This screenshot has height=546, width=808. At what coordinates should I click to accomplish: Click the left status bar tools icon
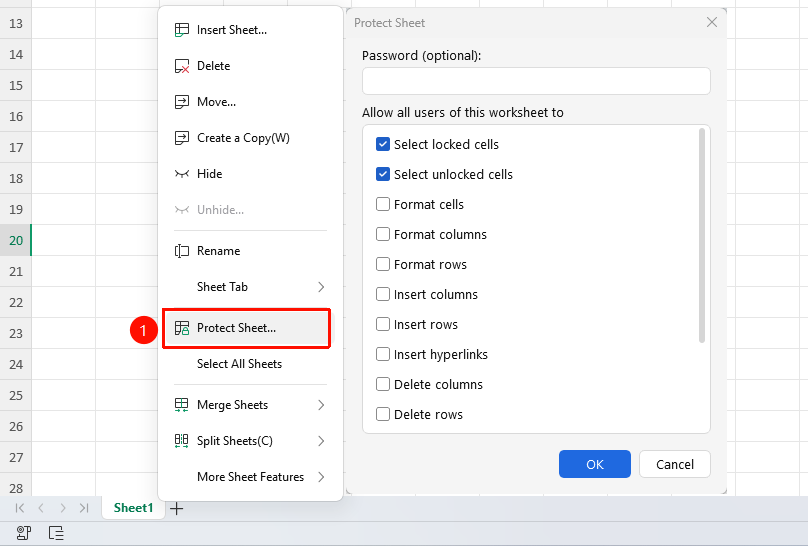(x=24, y=533)
